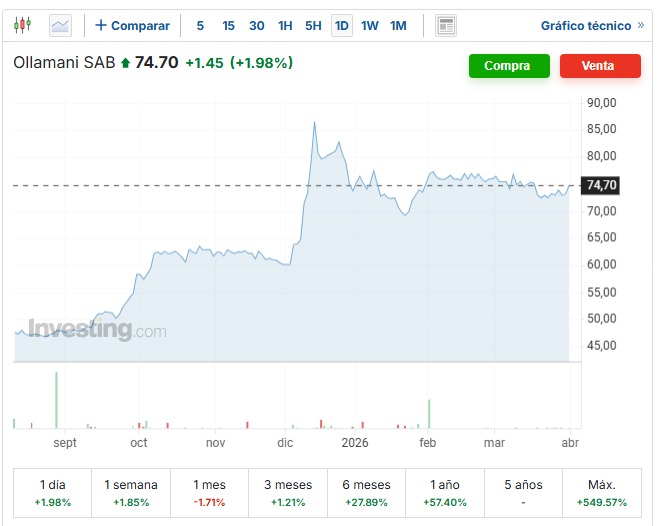Open the news panel icon in toolbar

[x=447, y=25]
